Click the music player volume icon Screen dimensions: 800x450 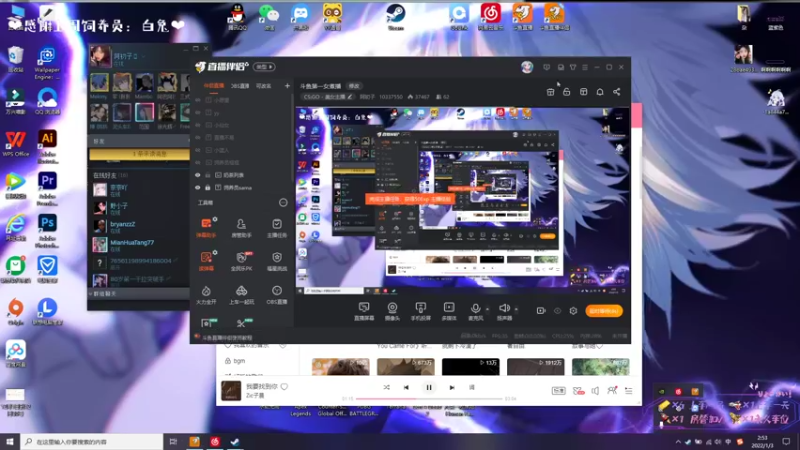[x=595, y=391]
